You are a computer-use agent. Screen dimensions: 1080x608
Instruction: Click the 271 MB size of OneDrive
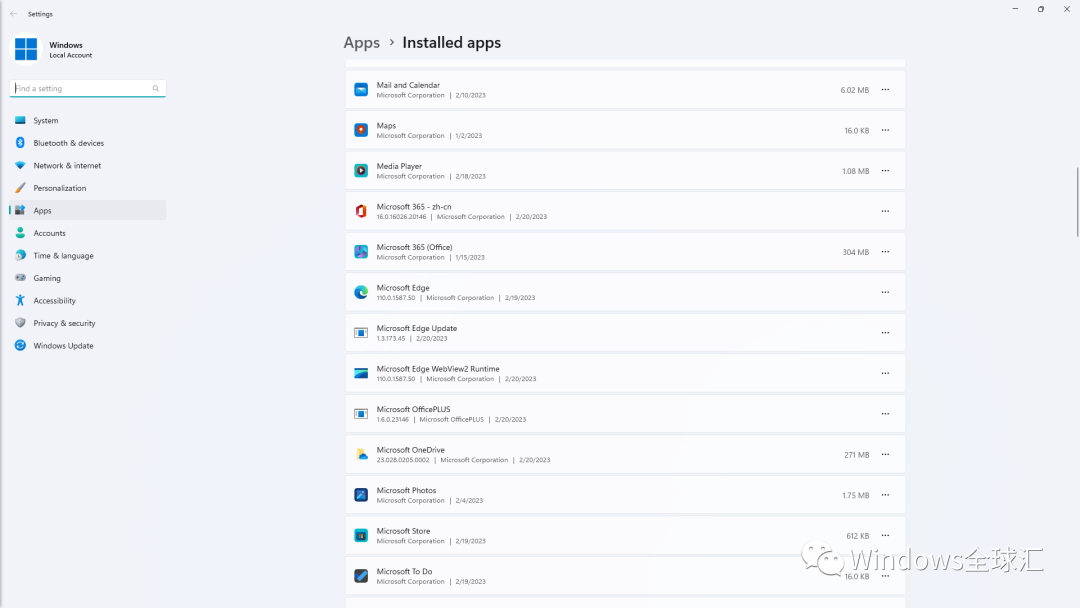coord(856,454)
